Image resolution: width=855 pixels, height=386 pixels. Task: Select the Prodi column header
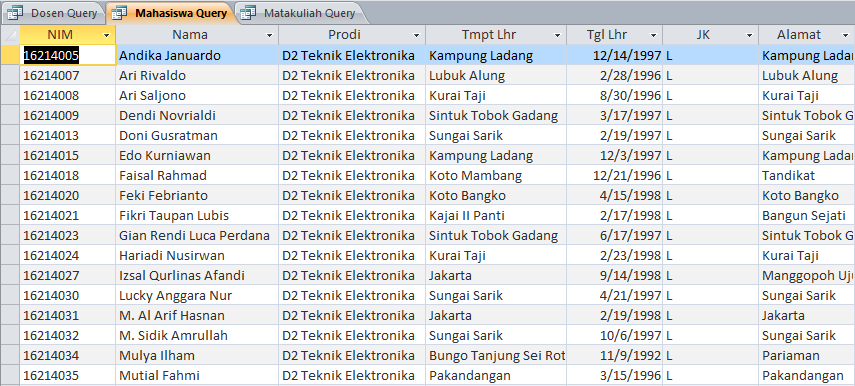pos(352,35)
